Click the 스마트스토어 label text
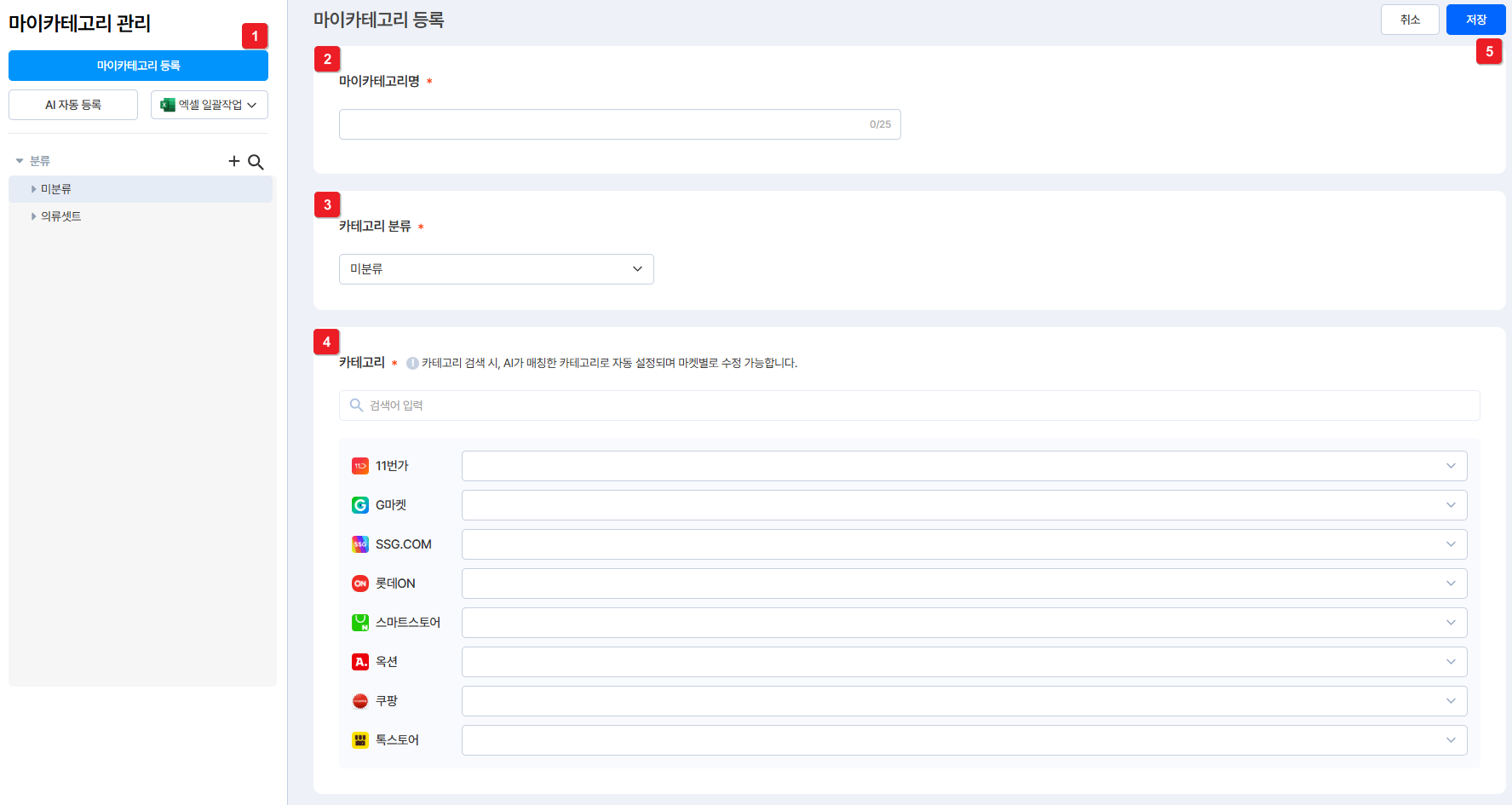 408,623
